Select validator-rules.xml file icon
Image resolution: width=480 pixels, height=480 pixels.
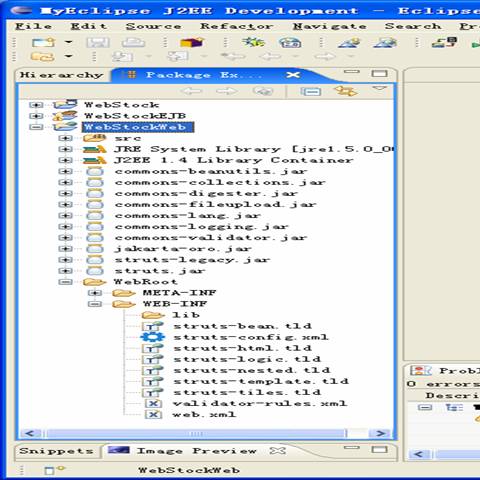pyautogui.click(x=153, y=403)
